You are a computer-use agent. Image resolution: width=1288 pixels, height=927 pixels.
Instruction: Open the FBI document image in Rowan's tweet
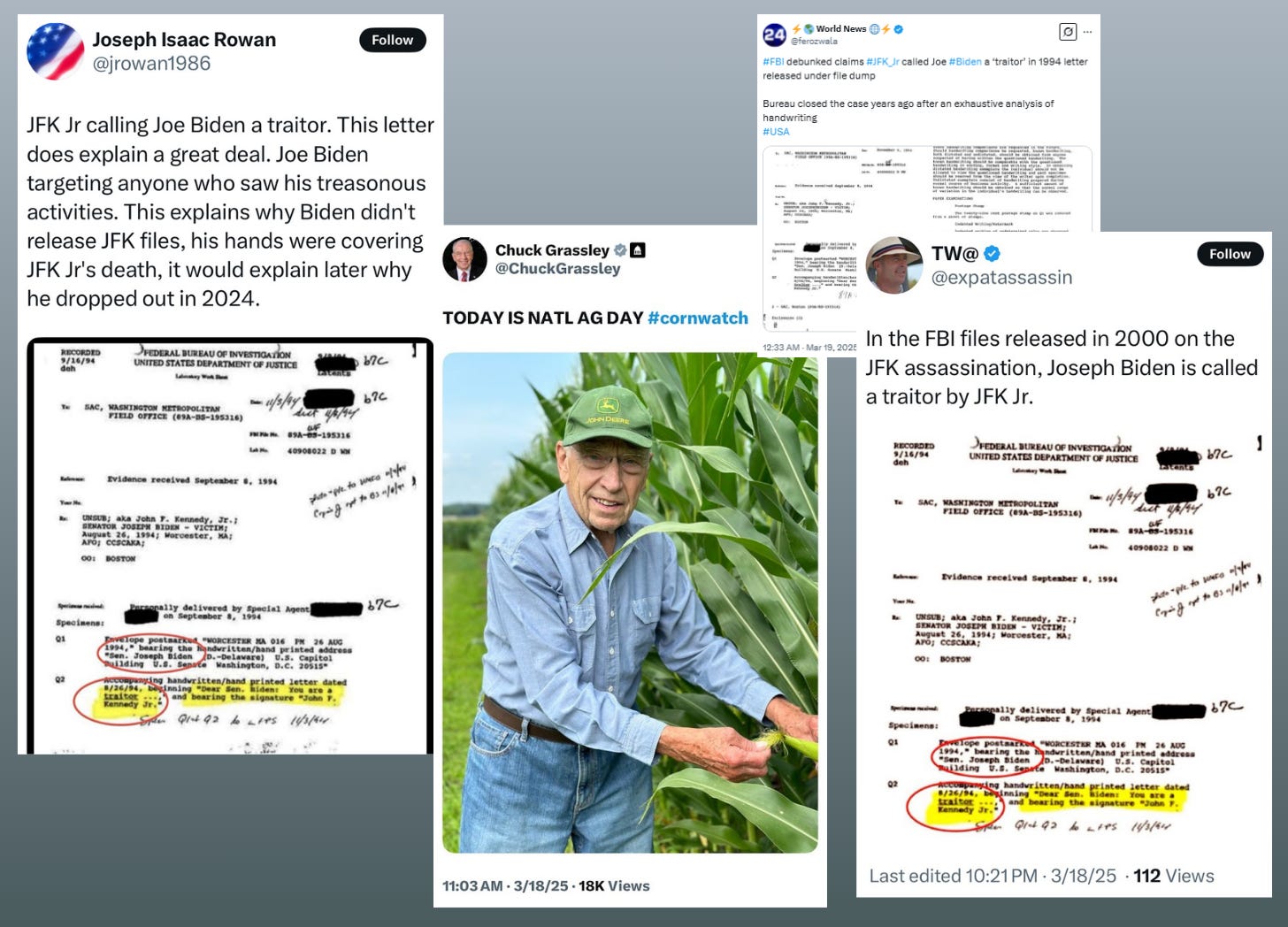(x=230, y=546)
